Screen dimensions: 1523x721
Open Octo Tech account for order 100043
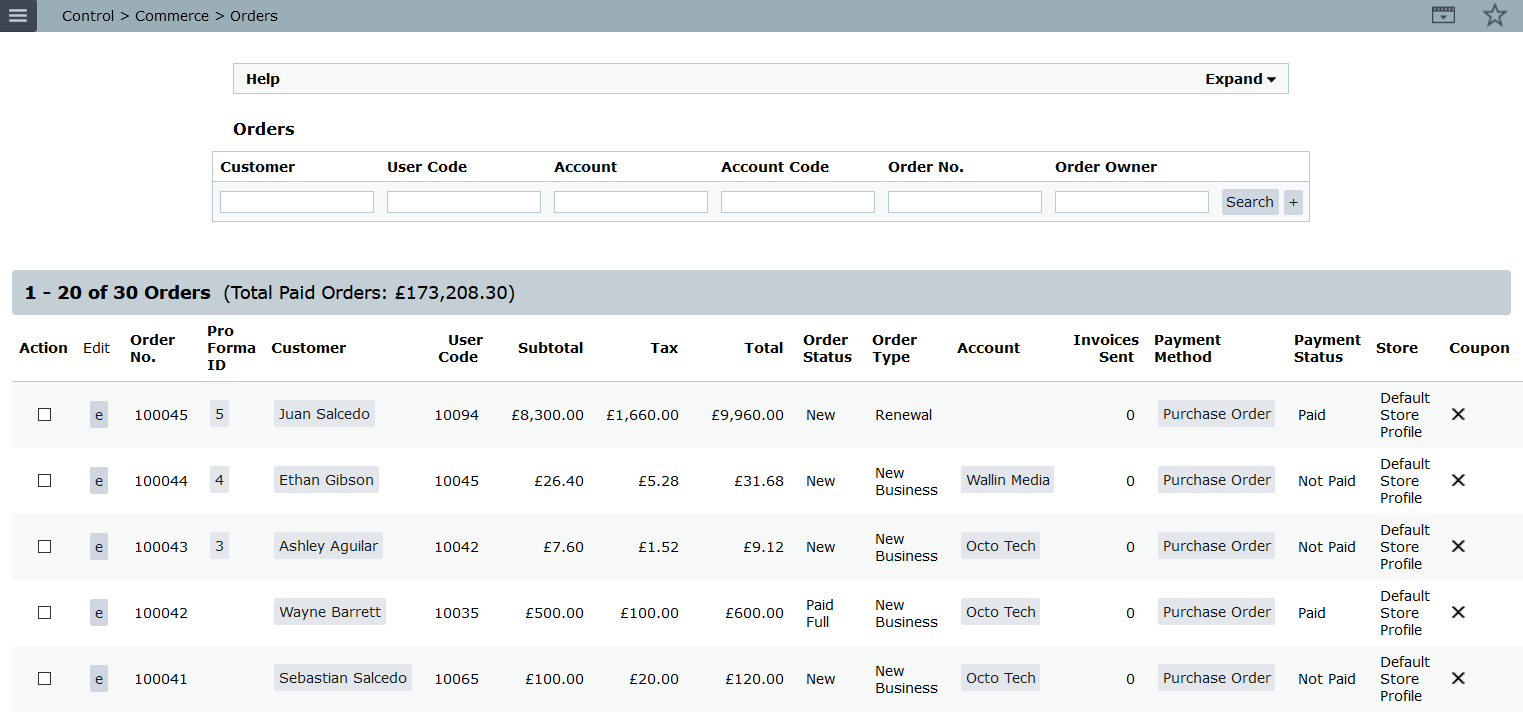(x=1000, y=546)
